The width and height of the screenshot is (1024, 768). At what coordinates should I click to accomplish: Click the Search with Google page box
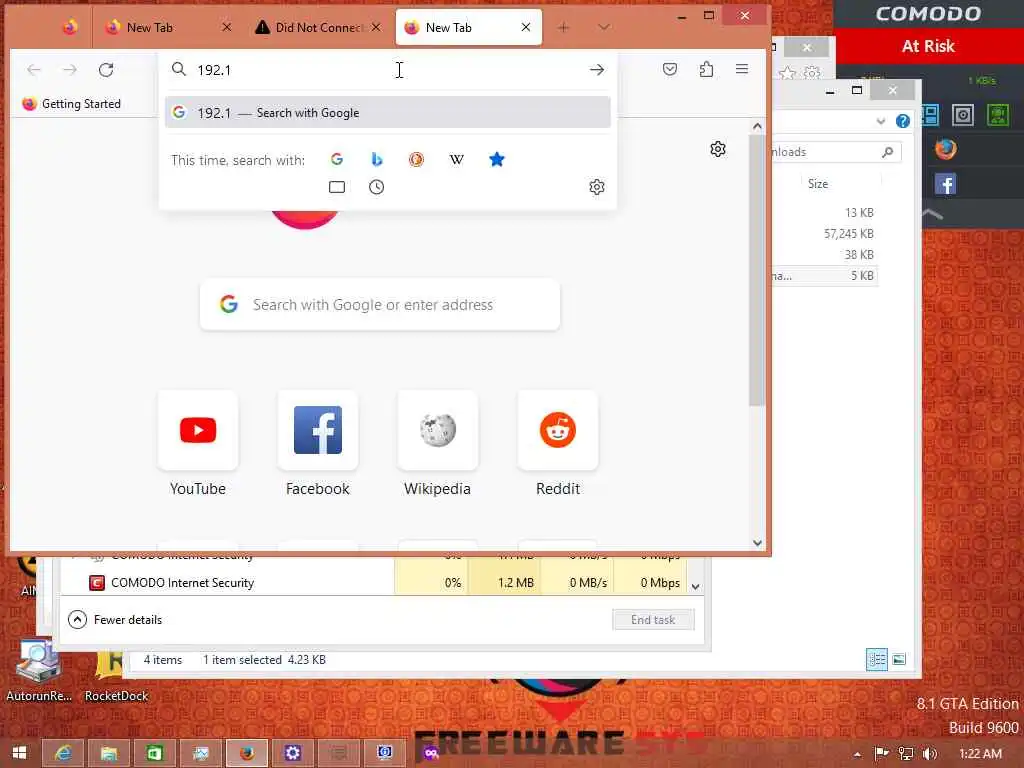379,304
